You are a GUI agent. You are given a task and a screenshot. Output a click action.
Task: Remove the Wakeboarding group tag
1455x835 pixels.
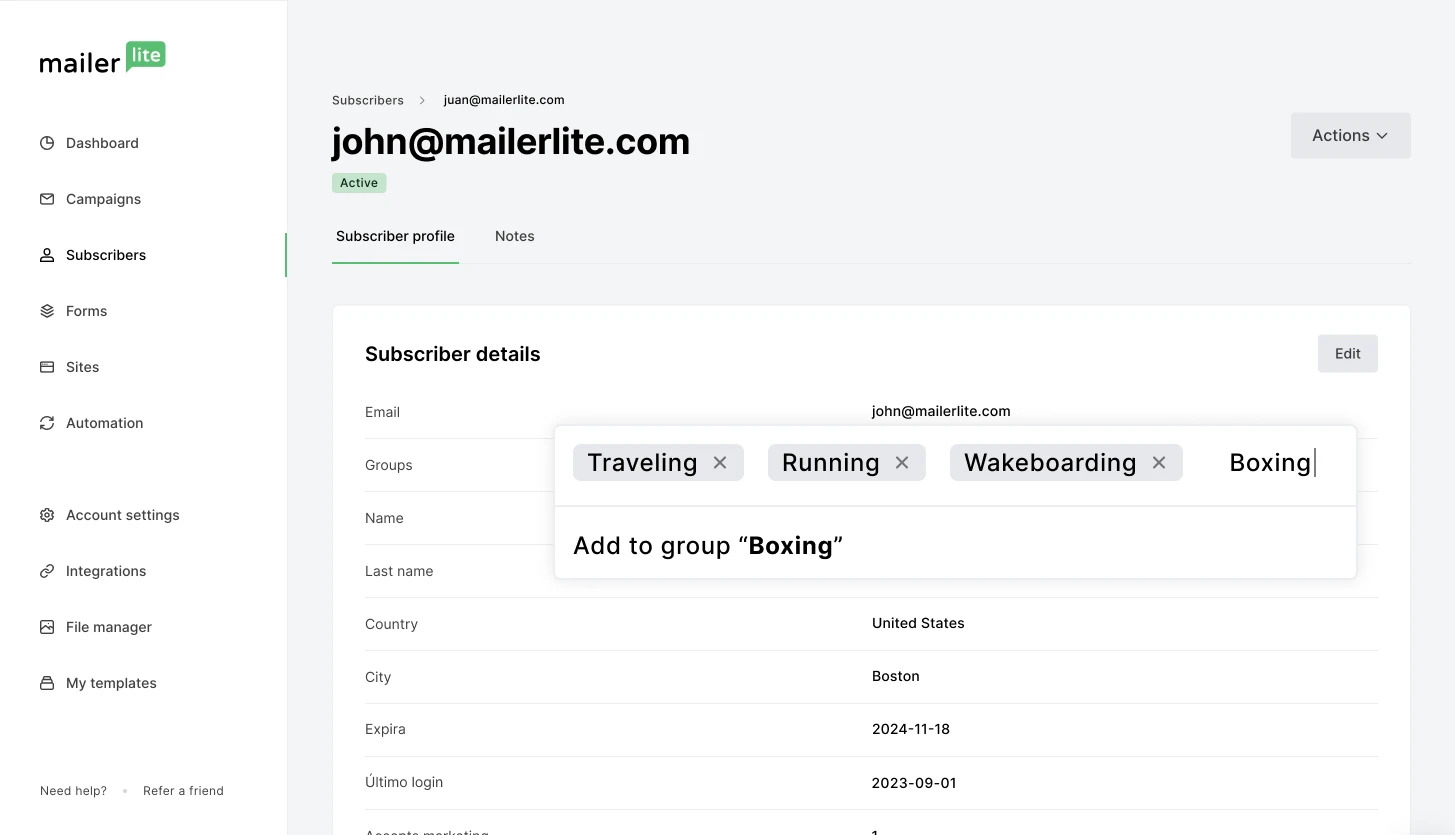tap(1159, 463)
